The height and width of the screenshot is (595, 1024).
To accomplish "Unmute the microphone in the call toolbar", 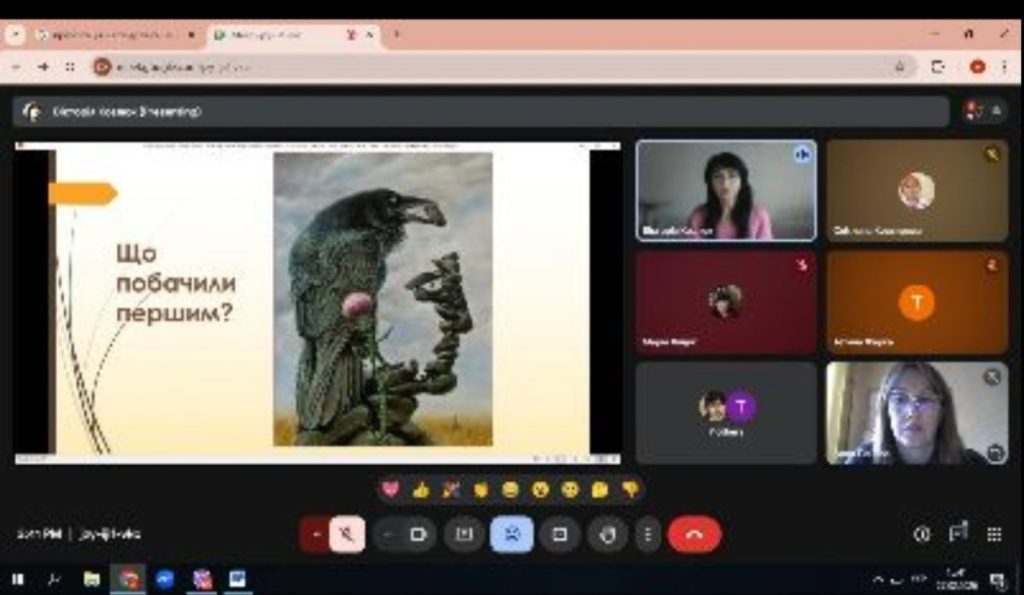I will (347, 534).
